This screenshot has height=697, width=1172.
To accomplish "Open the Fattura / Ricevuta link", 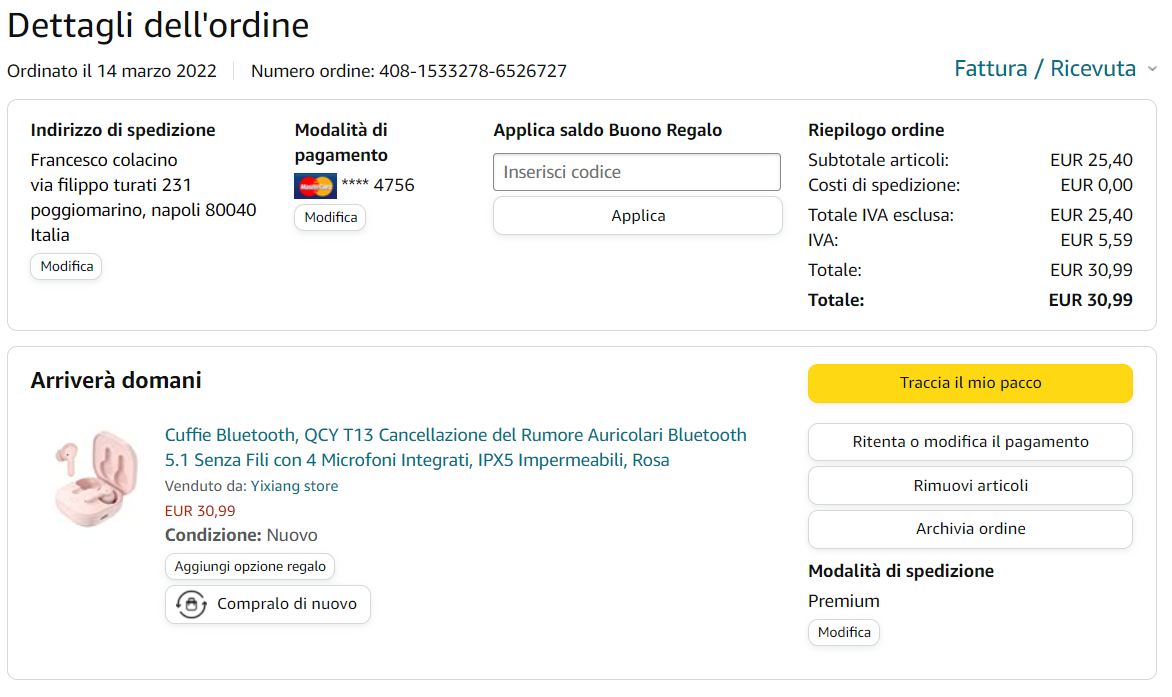I will click(1044, 69).
